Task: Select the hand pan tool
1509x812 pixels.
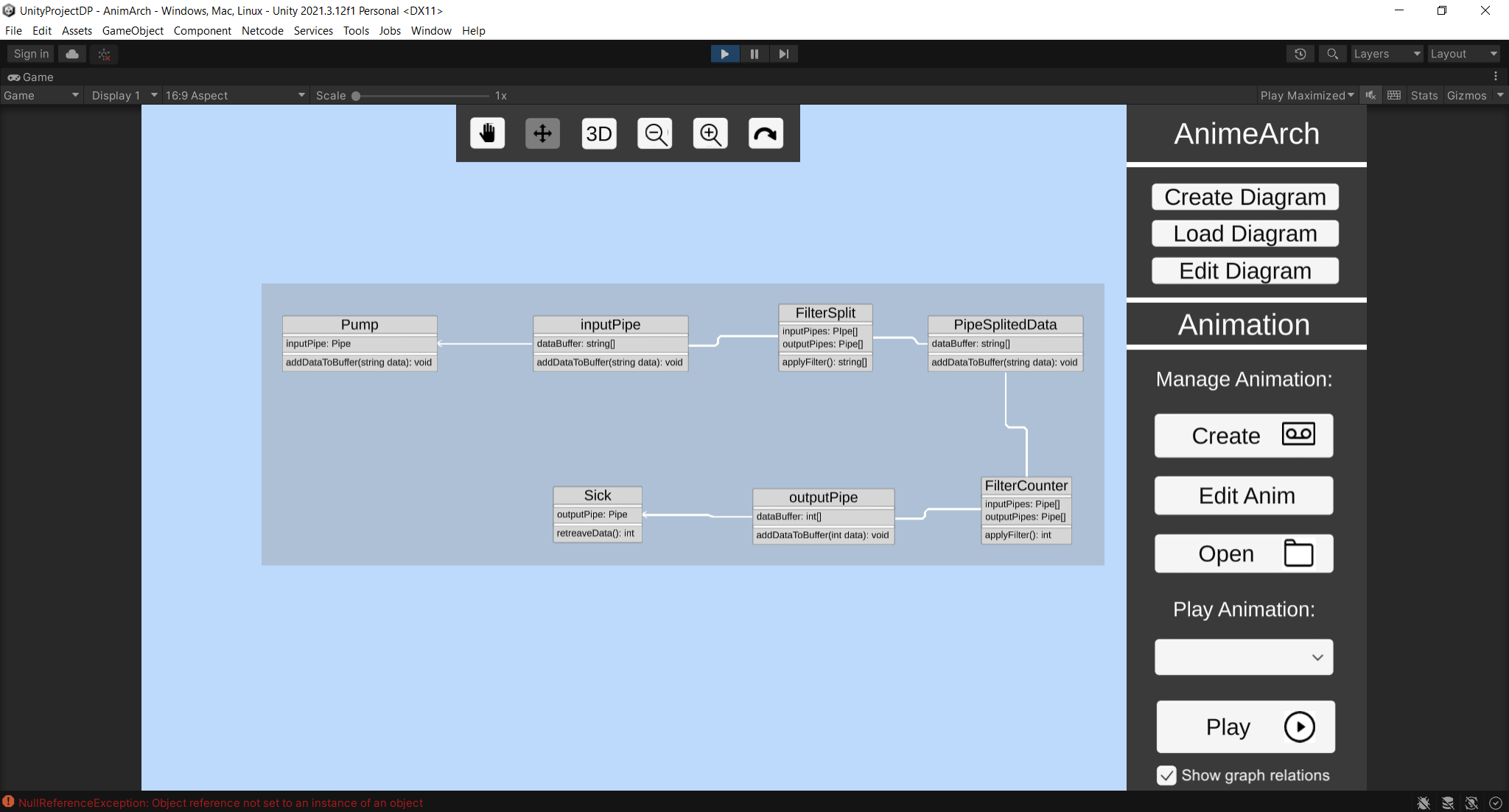Action: pos(487,133)
